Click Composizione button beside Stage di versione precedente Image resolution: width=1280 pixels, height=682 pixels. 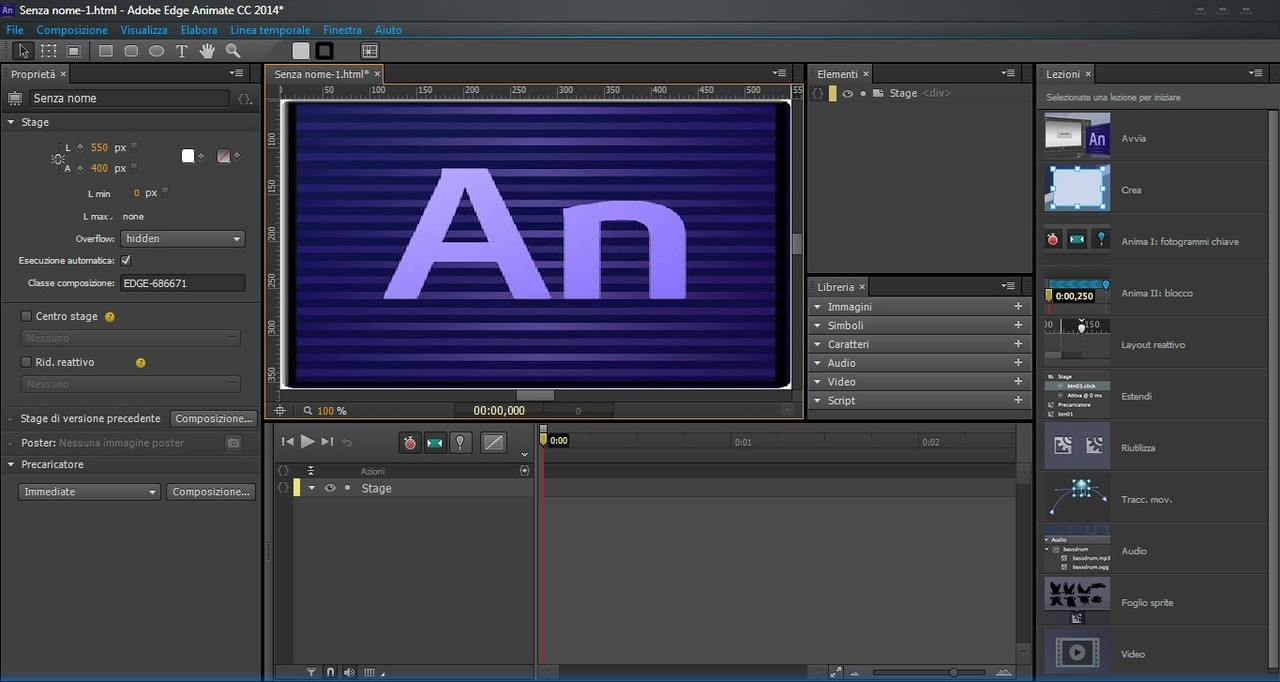tap(214, 419)
